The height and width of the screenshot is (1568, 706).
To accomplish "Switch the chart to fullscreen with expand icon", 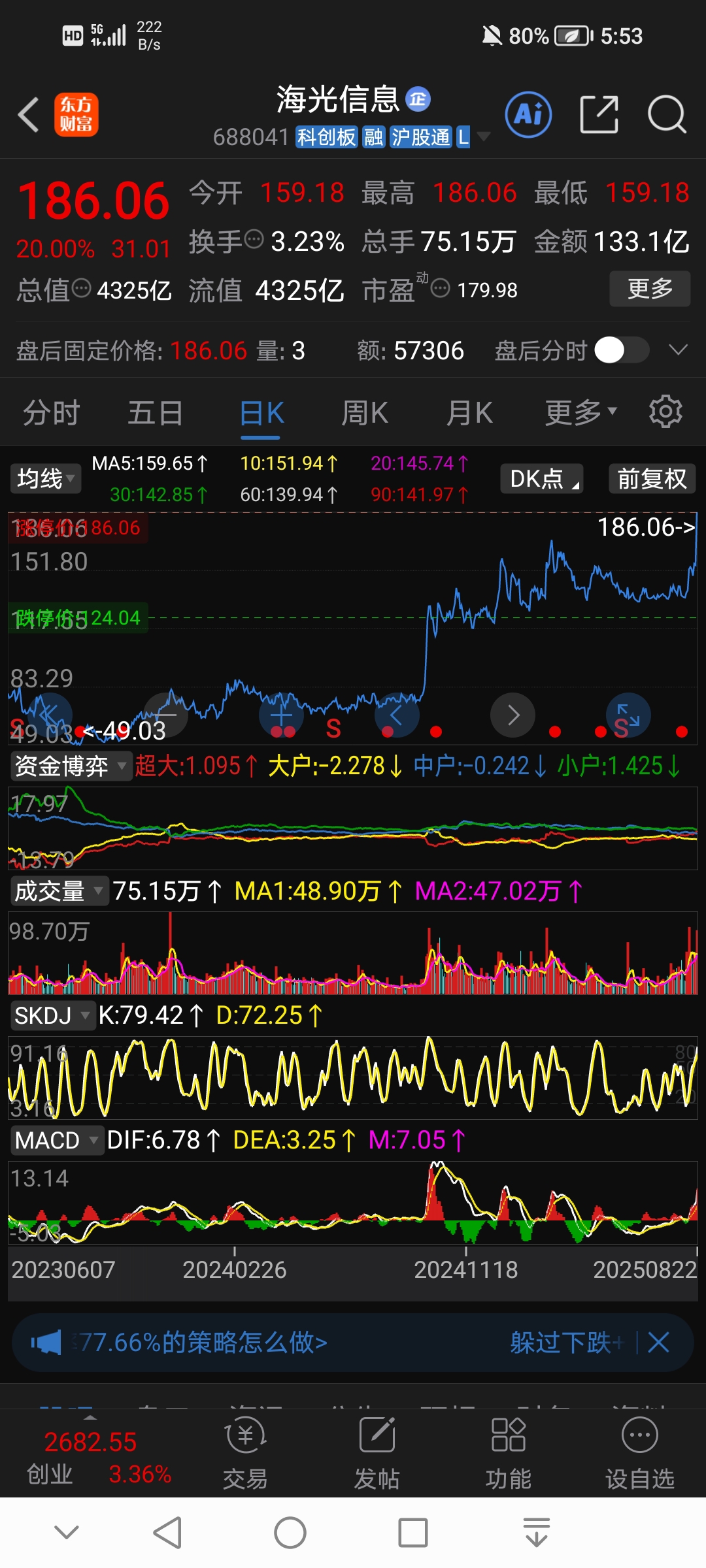I will [628, 715].
